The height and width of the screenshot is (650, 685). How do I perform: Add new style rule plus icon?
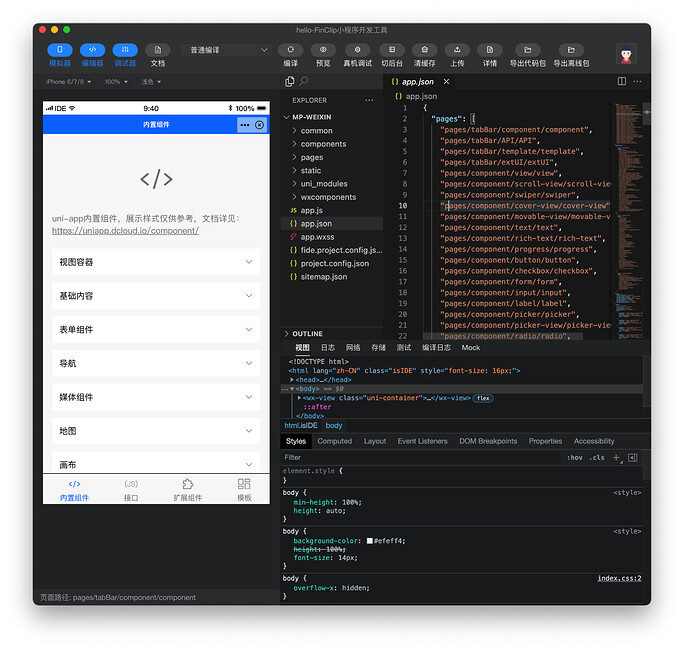(616, 458)
